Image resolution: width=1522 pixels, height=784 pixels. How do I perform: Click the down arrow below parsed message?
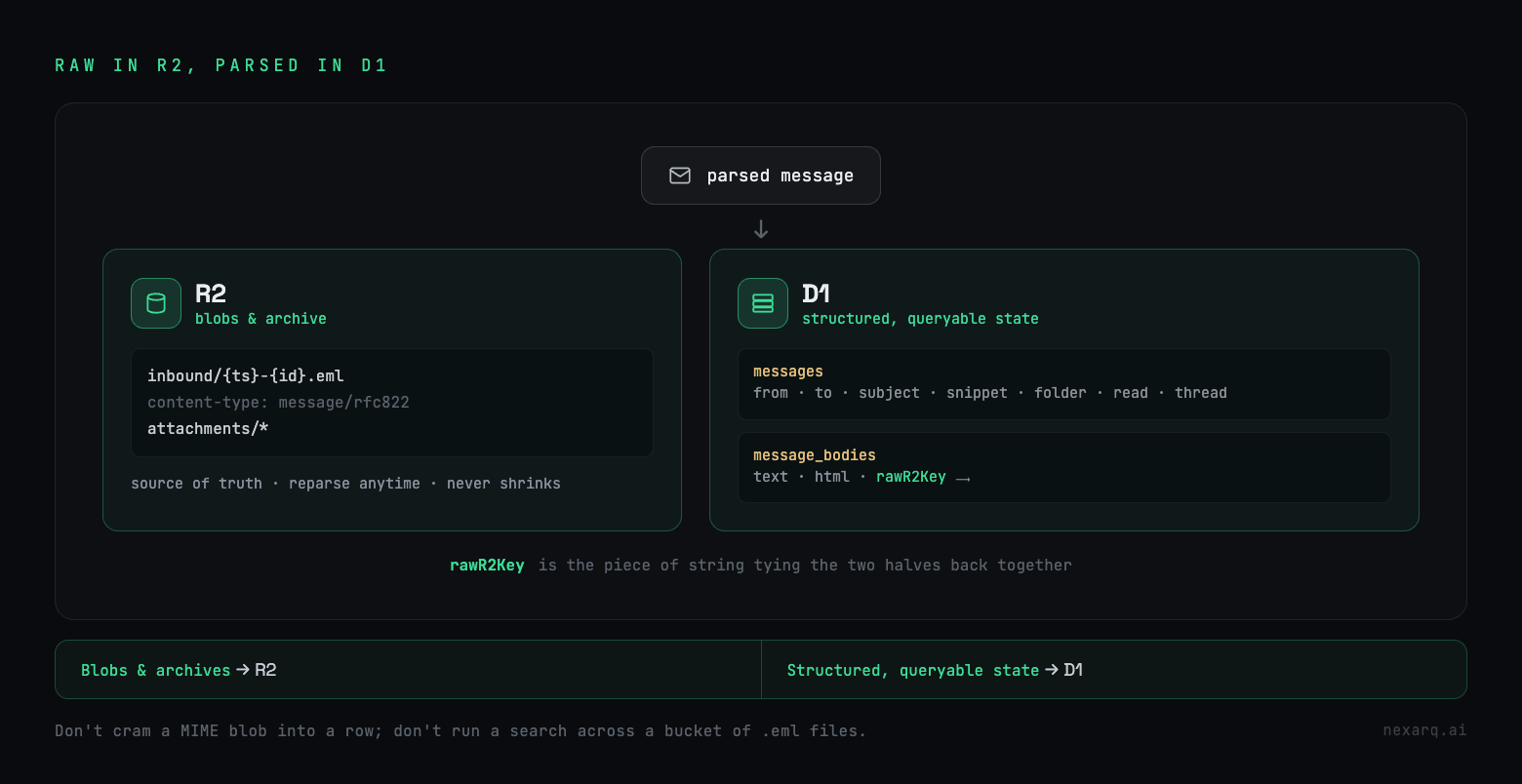point(761,229)
